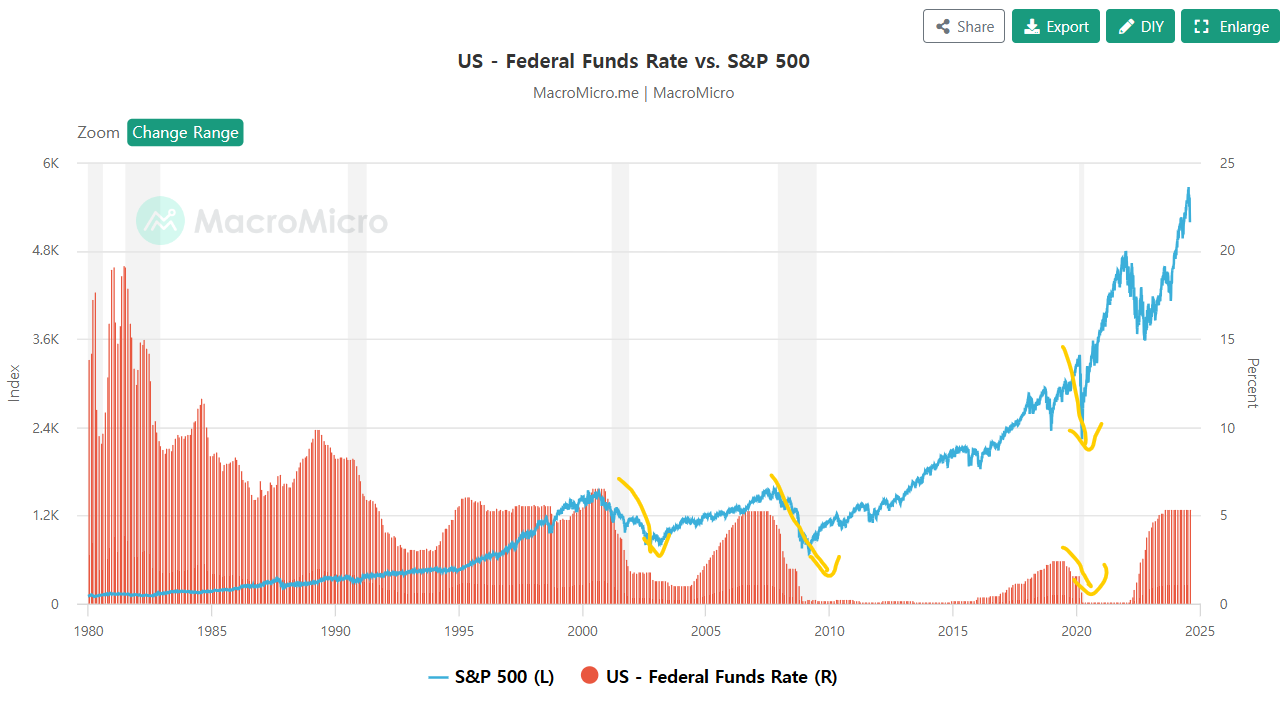Open the DIY pencil editor

tap(1140, 27)
